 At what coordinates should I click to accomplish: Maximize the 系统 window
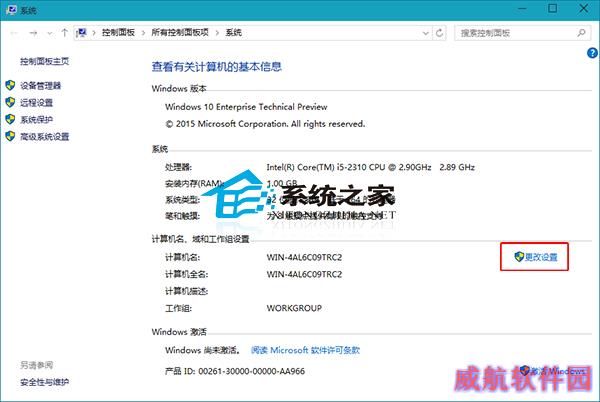553,8
